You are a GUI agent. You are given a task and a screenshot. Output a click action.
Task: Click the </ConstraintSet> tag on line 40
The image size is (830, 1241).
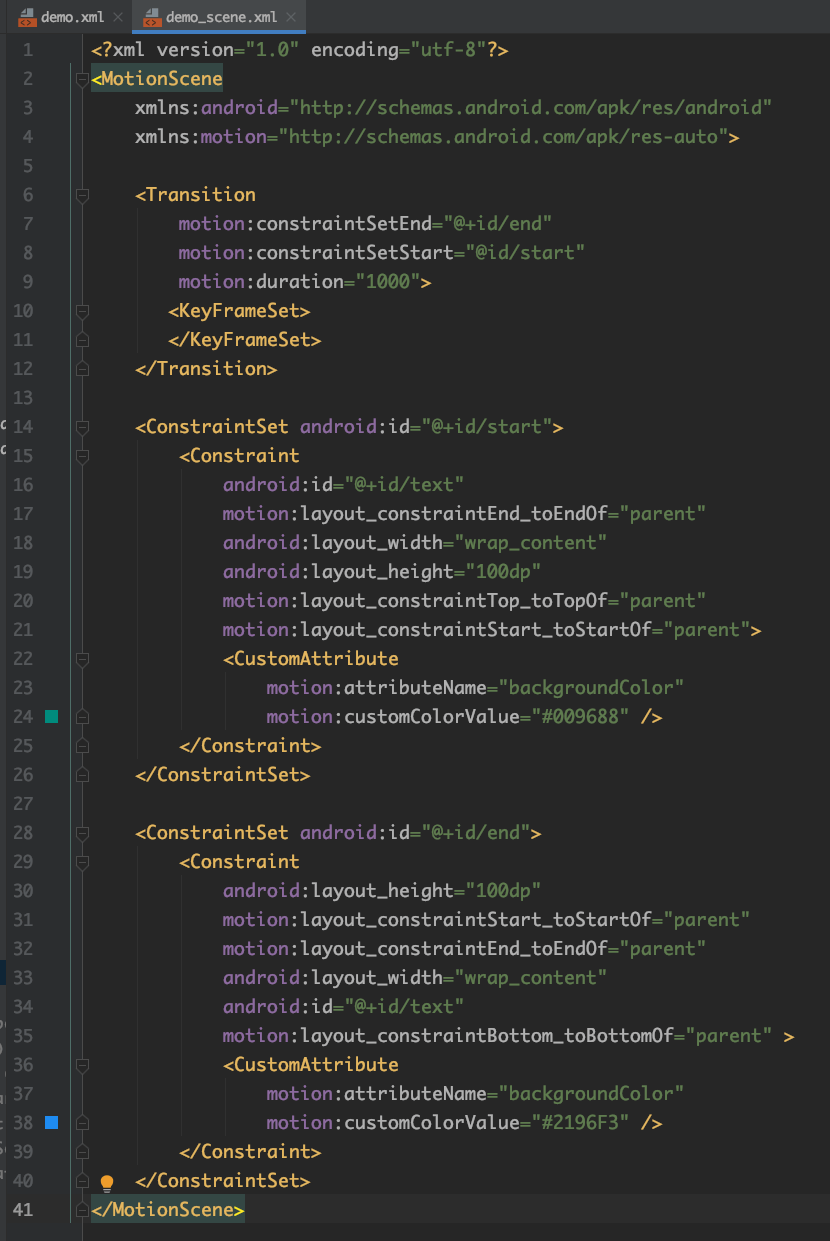pyautogui.click(x=223, y=1180)
